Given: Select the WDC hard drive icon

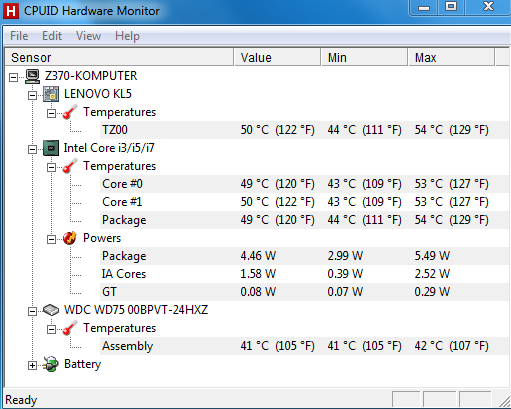Looking at the screenshot, I should click(x=51, y=310).
